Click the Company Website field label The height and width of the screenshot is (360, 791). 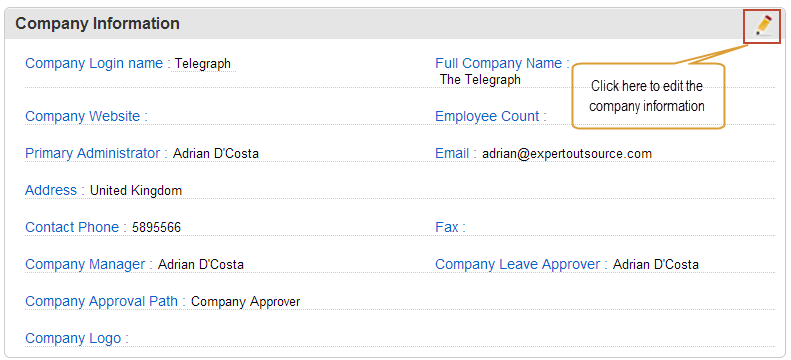pos(86,116)
